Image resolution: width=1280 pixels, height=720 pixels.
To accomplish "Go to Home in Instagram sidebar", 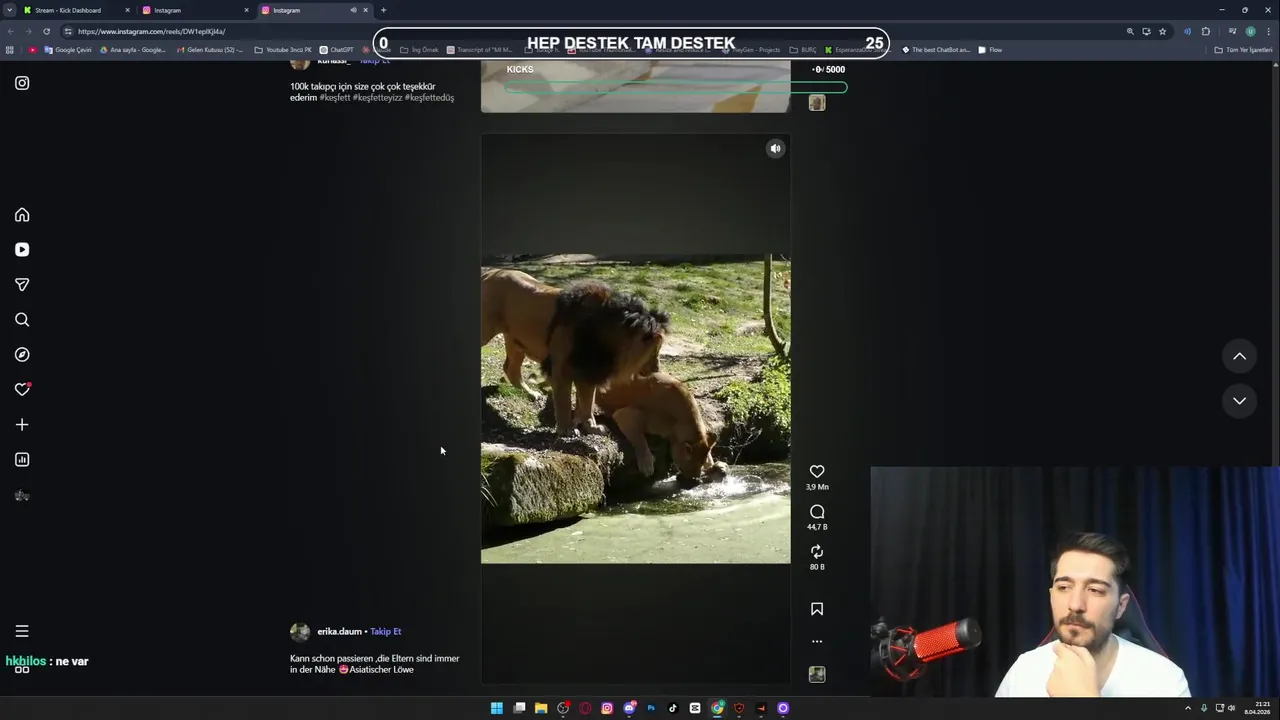I will (x=22, y=215).
